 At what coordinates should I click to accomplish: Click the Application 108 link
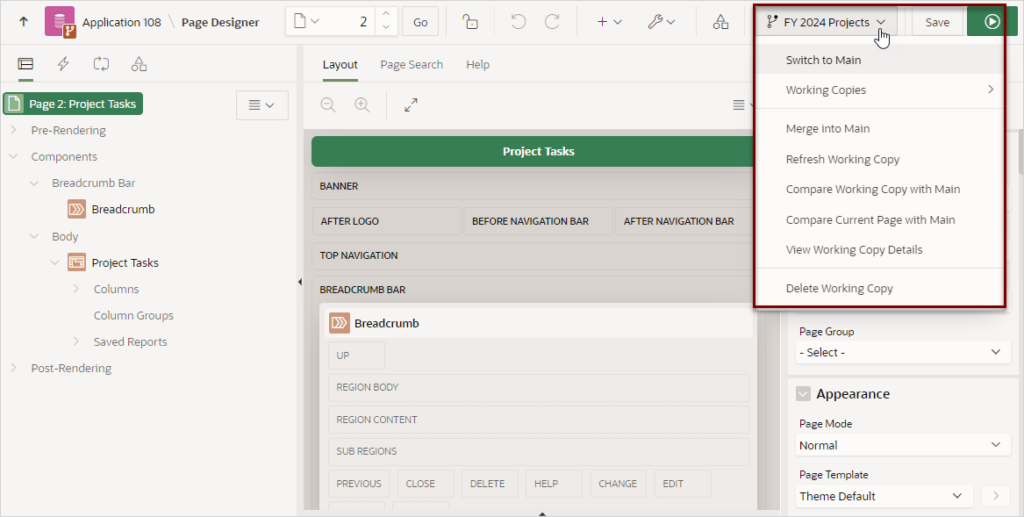[121, 22]
